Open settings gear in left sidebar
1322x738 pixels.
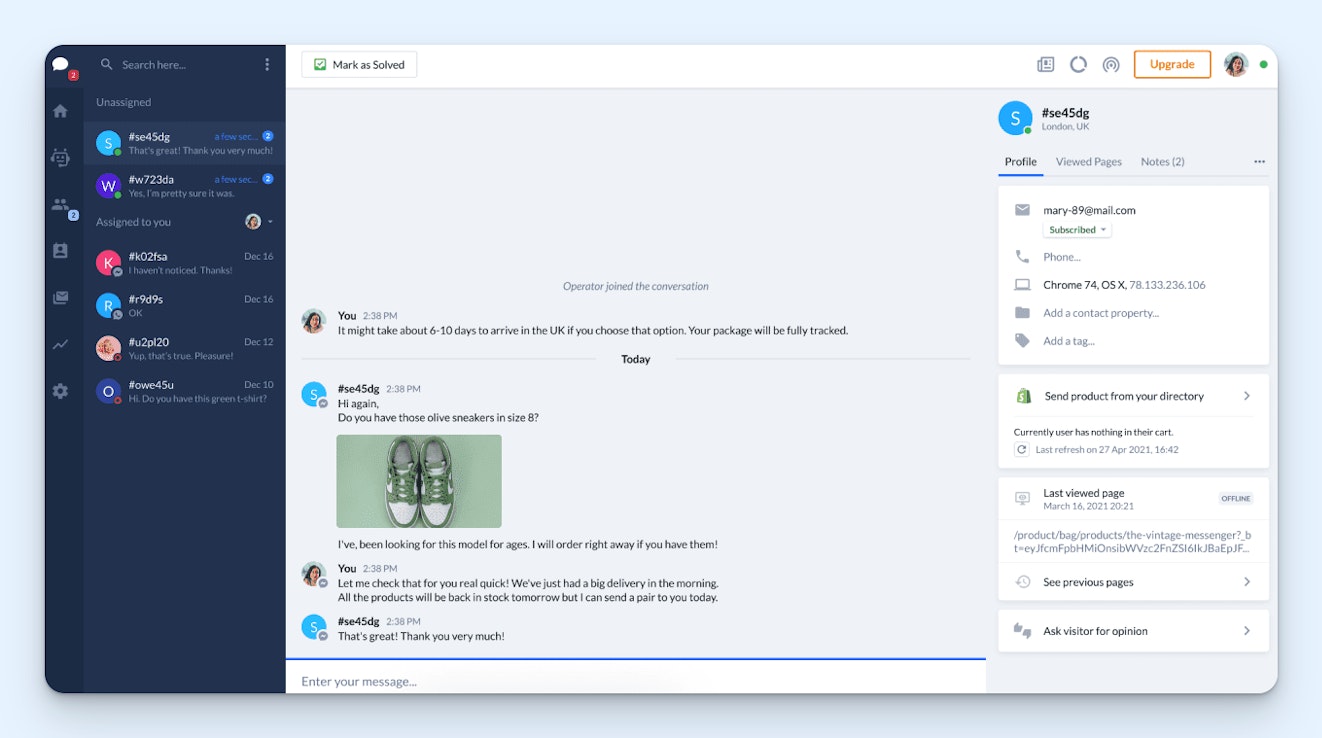(x=60, y=391)
